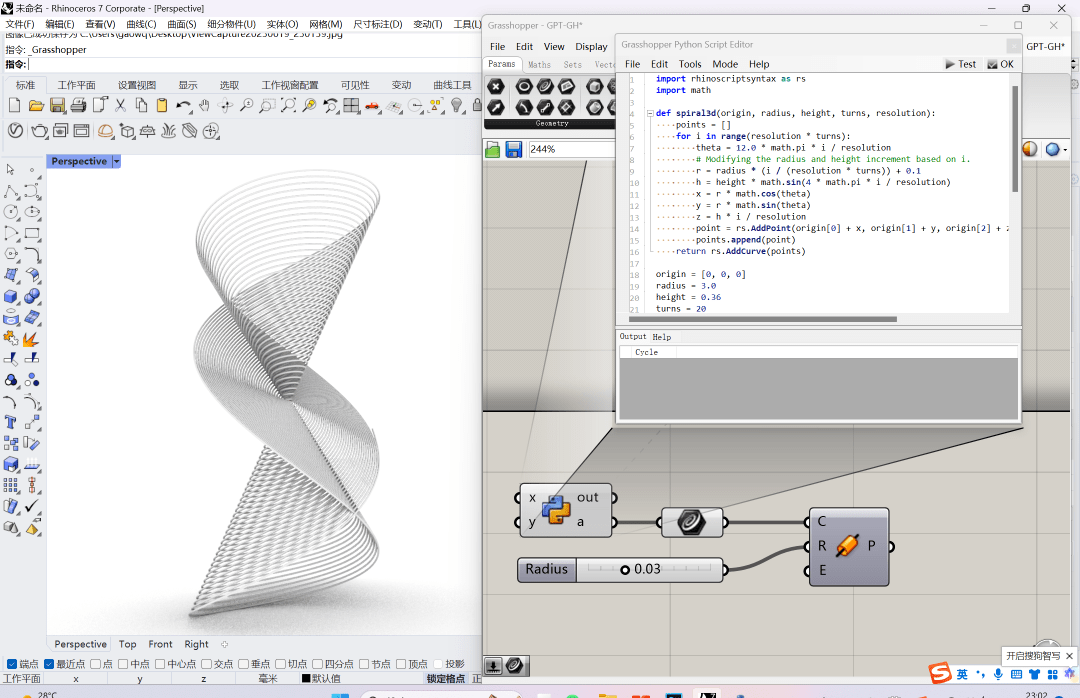Click the Radius slider knob at 0.03
Viewport: 1080px width, 698px height.
[625, 570]
